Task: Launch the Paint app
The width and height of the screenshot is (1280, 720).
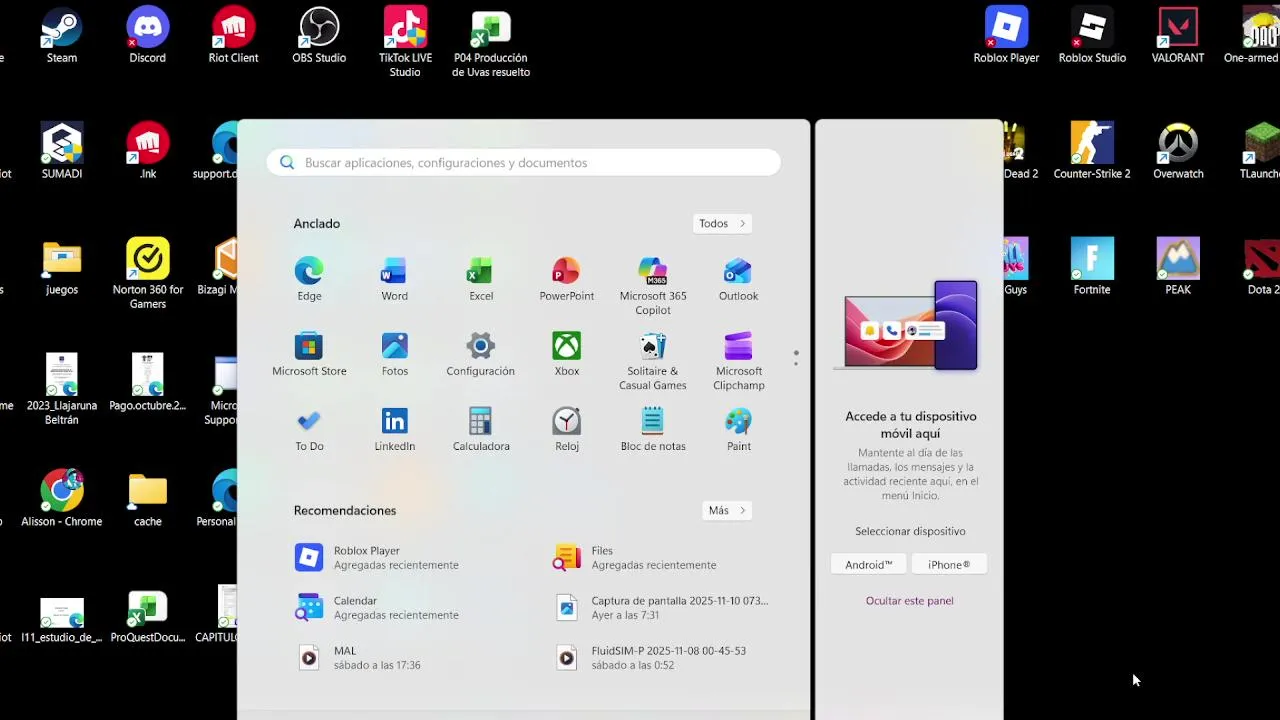Action: [x=738, y=429]
